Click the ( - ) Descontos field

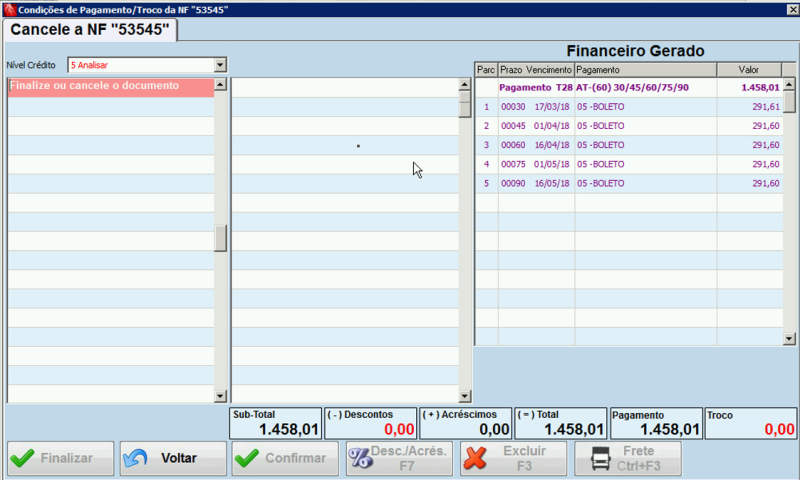pos(371,423)
